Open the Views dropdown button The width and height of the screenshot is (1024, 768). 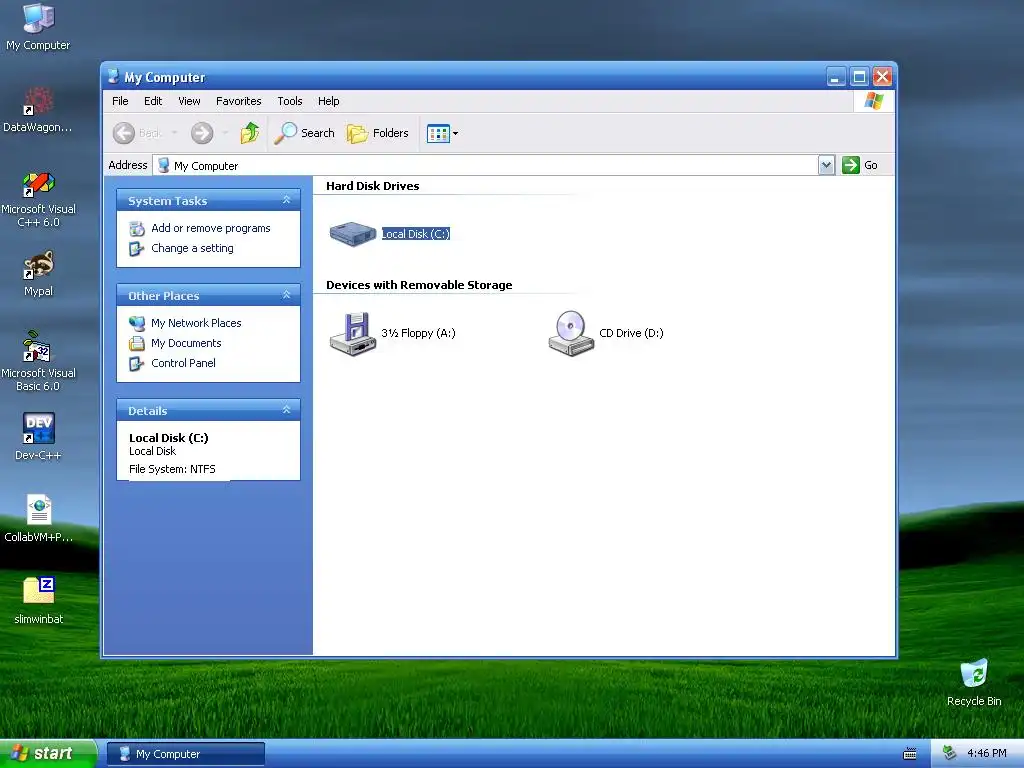[x=443, y=133]
